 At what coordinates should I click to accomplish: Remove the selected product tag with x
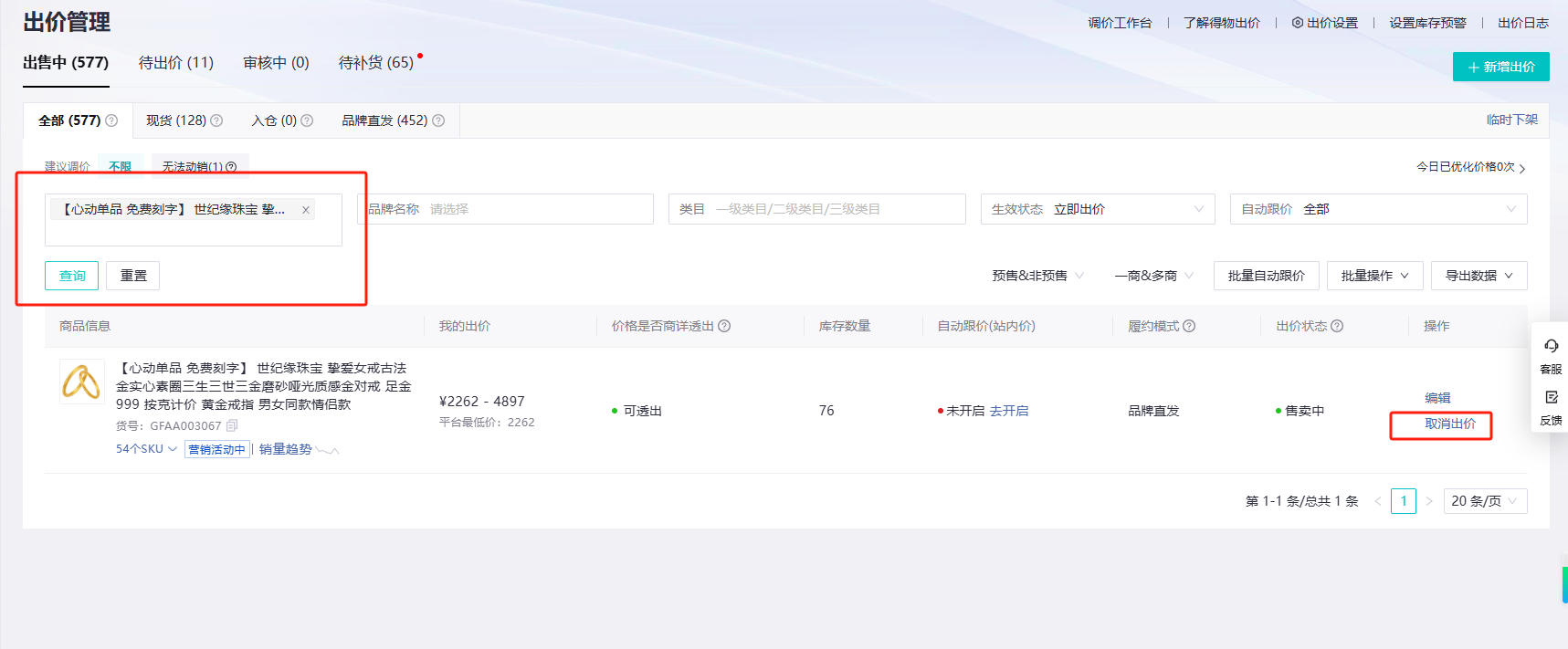click(306, 210)
